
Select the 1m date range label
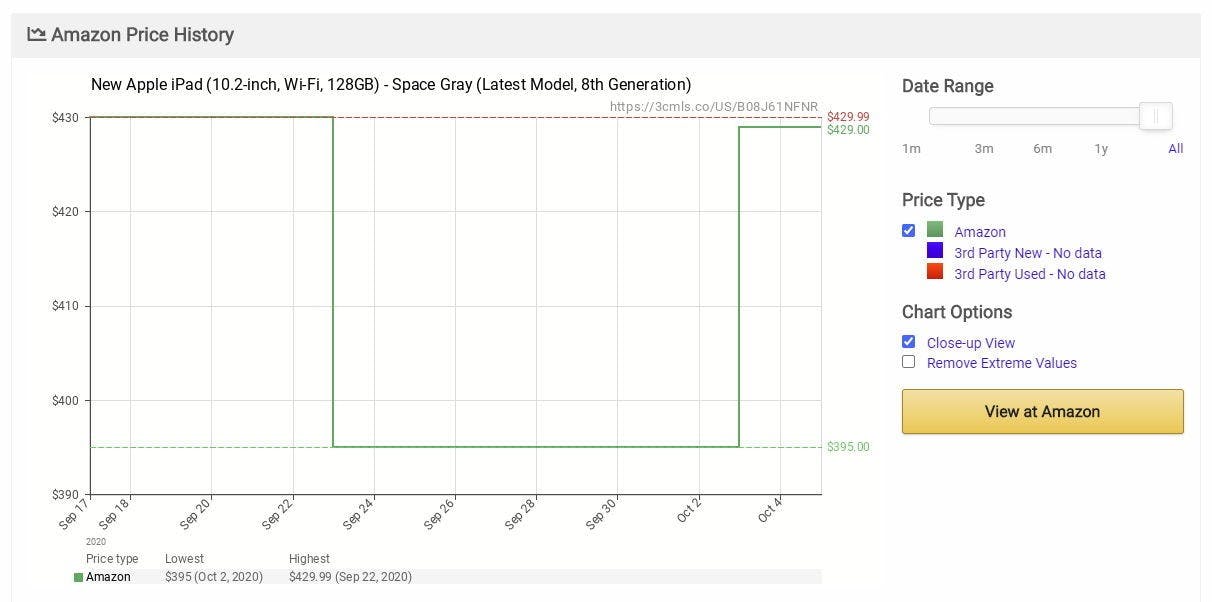click(x=911, y=149)
